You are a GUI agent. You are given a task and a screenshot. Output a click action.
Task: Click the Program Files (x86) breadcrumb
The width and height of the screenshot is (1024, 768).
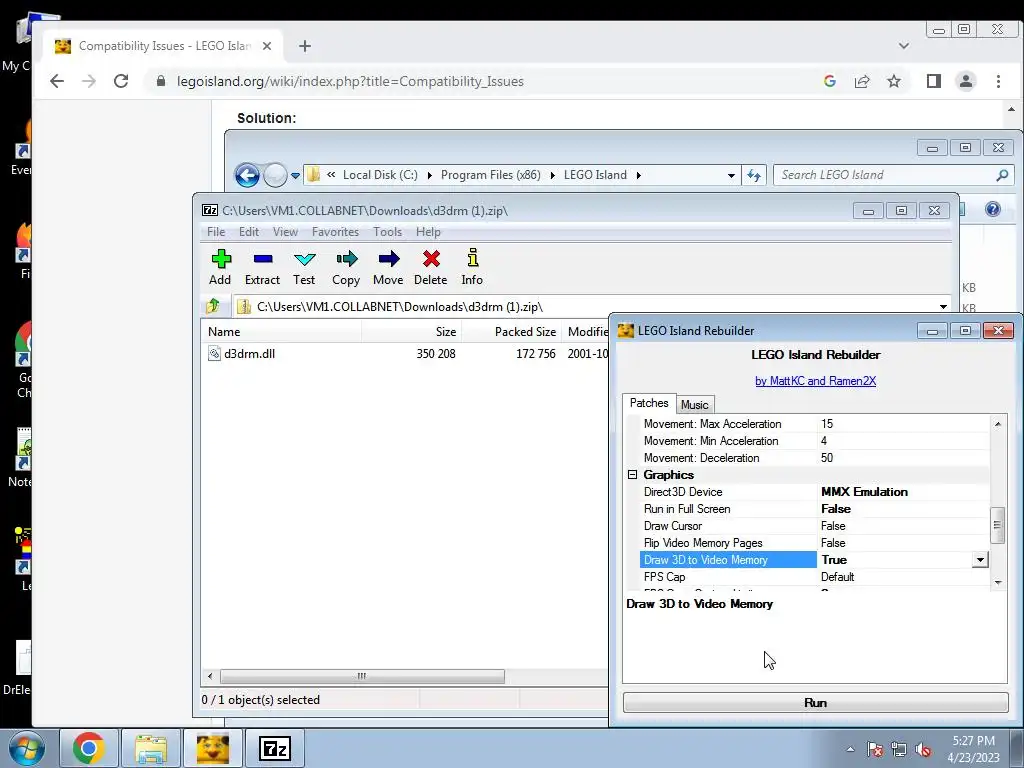pyautogui.click(x=490, y=175)
